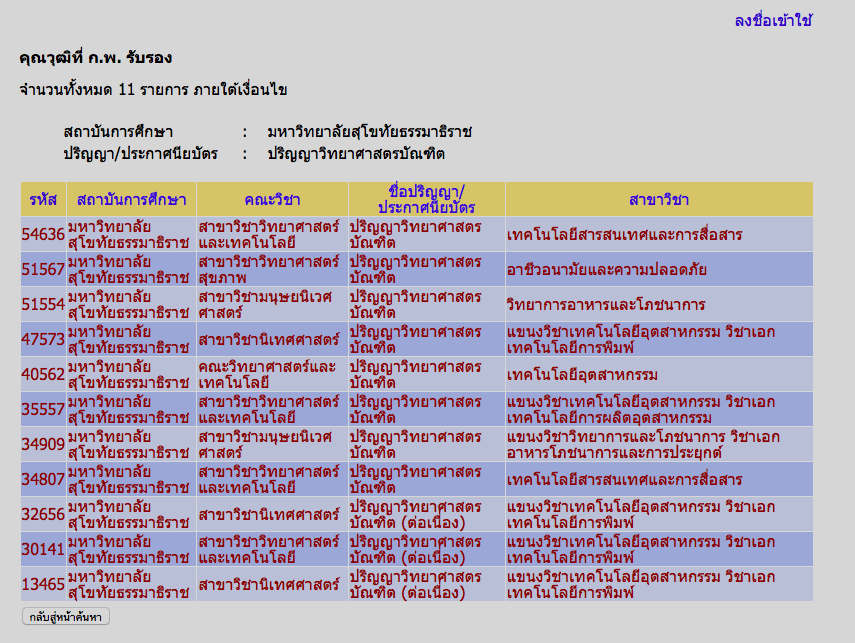Open record code 13465

click(43, 584)
